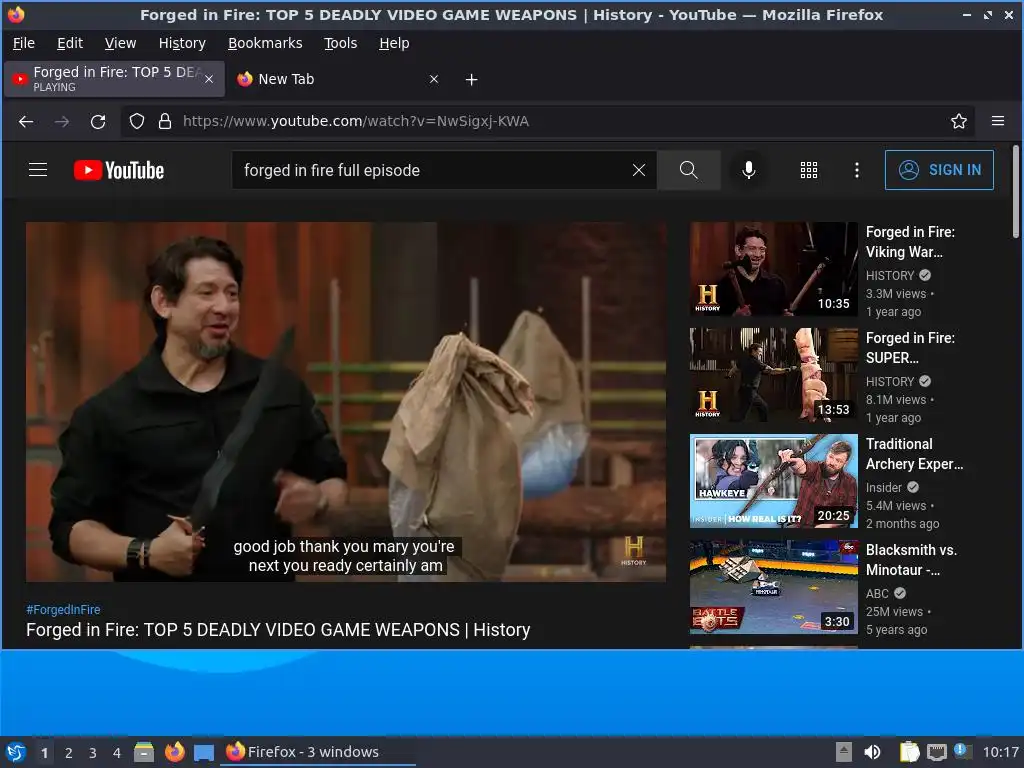Click the YouTube logo
This screenshot has height=768, width=1024.
click(119, 170)
